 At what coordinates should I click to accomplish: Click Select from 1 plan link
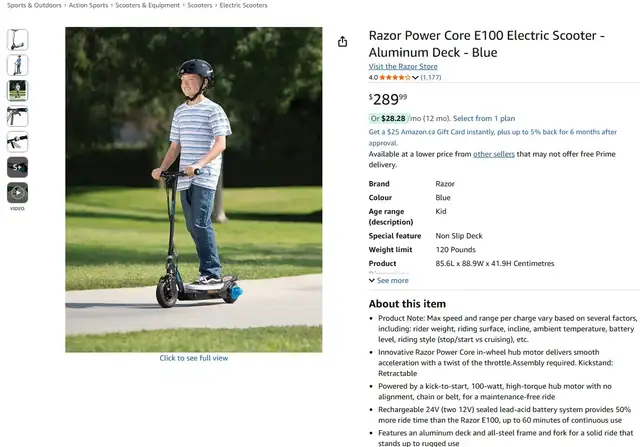click(484, 118)
